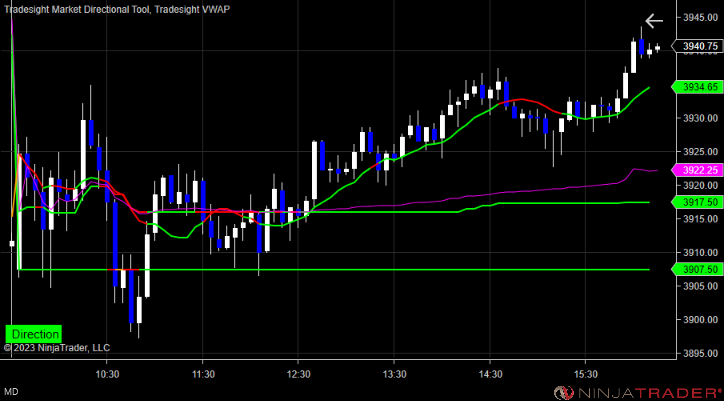The width and height of the screenshot is (724, 401).
Task: Select the last candlestick on the chart
Action: point(658,47)
